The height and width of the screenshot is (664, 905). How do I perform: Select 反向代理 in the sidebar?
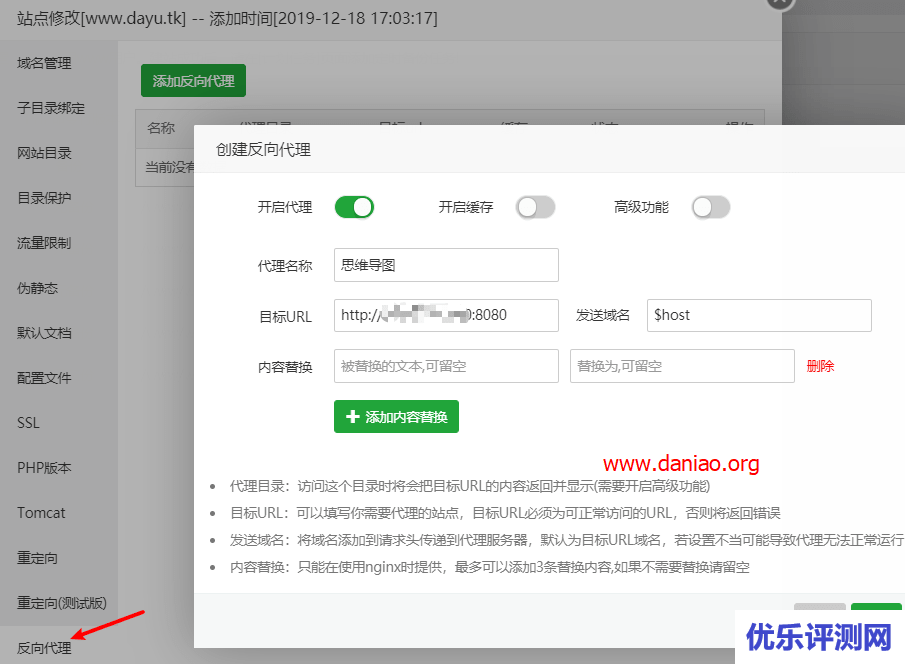(x=44, y=648)
